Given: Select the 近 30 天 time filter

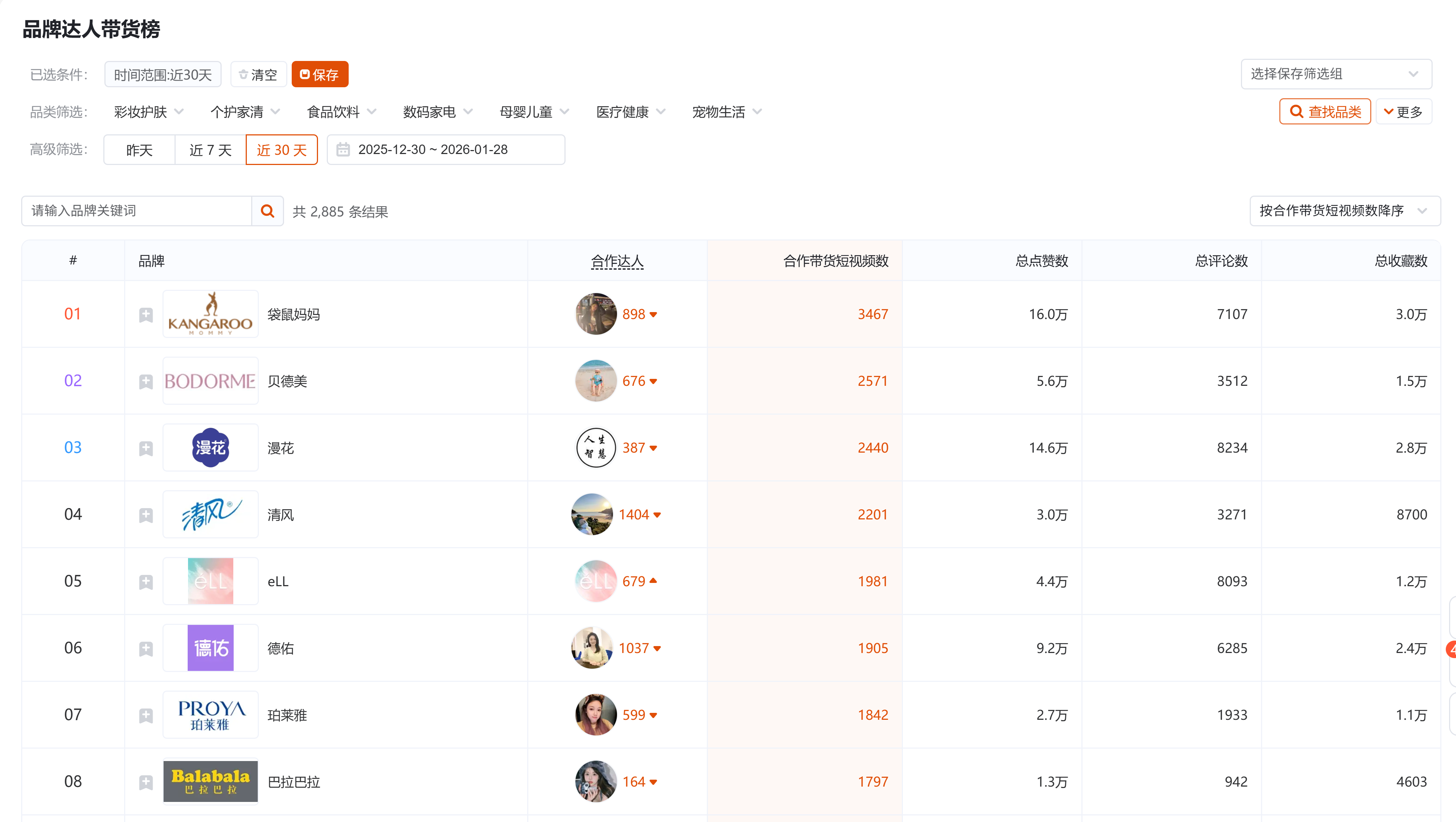Looking at the screenshot, I should (x=281, y=150).
